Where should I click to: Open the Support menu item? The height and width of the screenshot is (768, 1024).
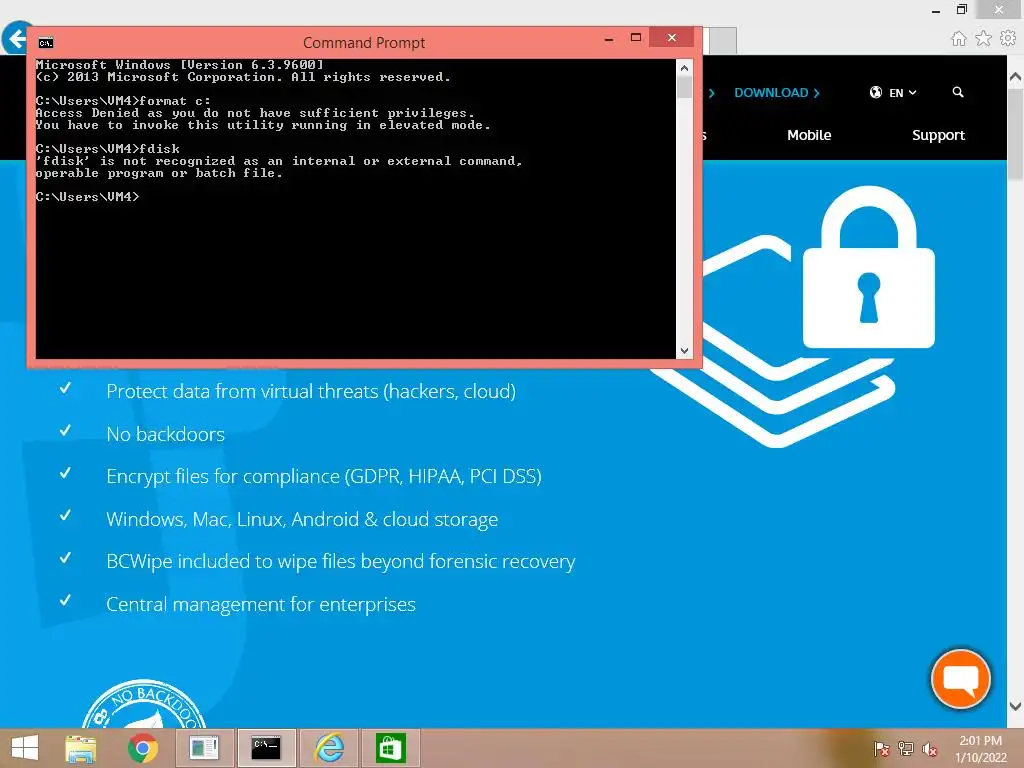(938, 135)
